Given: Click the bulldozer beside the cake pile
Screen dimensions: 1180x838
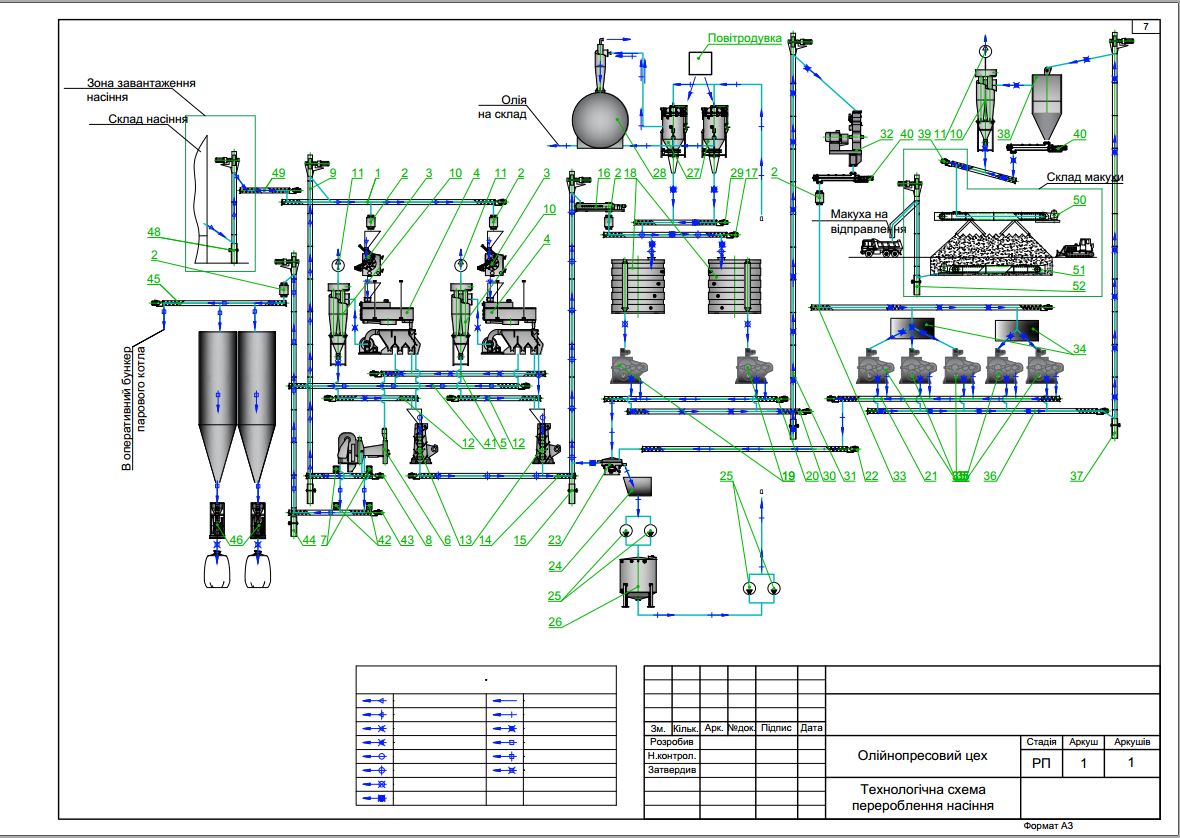Looking at the screenshot, I should tap(1075, 248).
